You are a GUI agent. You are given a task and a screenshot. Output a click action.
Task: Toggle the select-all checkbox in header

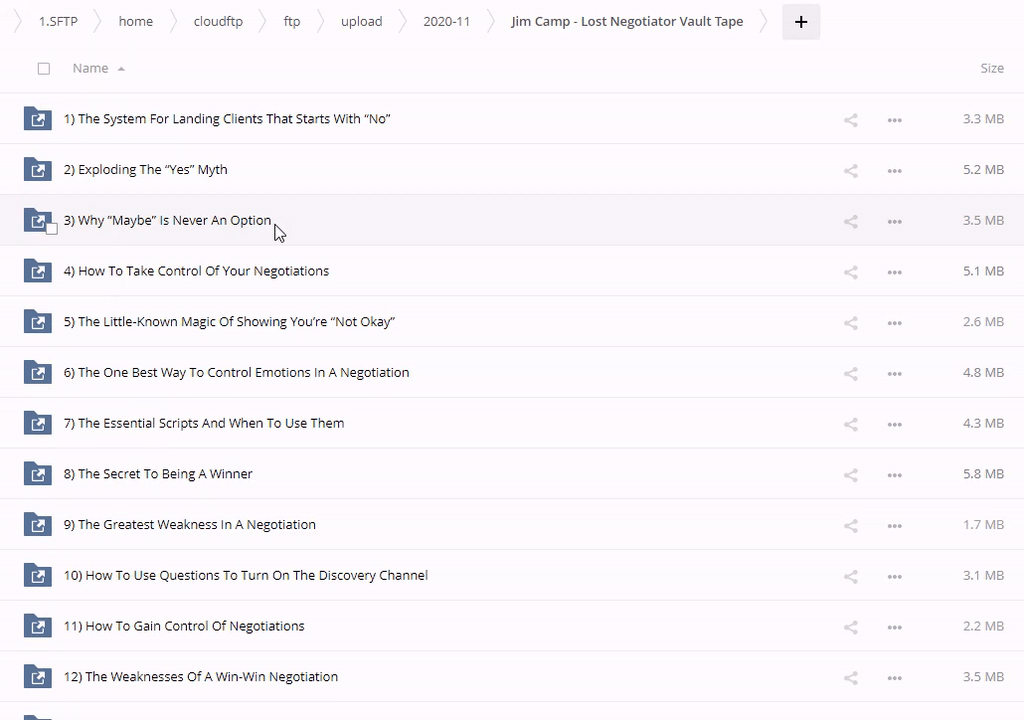pyautogui.click(x=43, y=69)
